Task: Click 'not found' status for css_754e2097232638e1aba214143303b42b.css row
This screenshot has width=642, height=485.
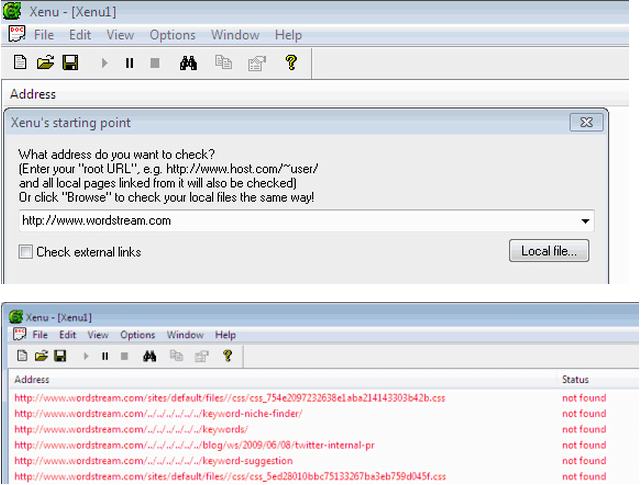Action: (x=584, y=398)
